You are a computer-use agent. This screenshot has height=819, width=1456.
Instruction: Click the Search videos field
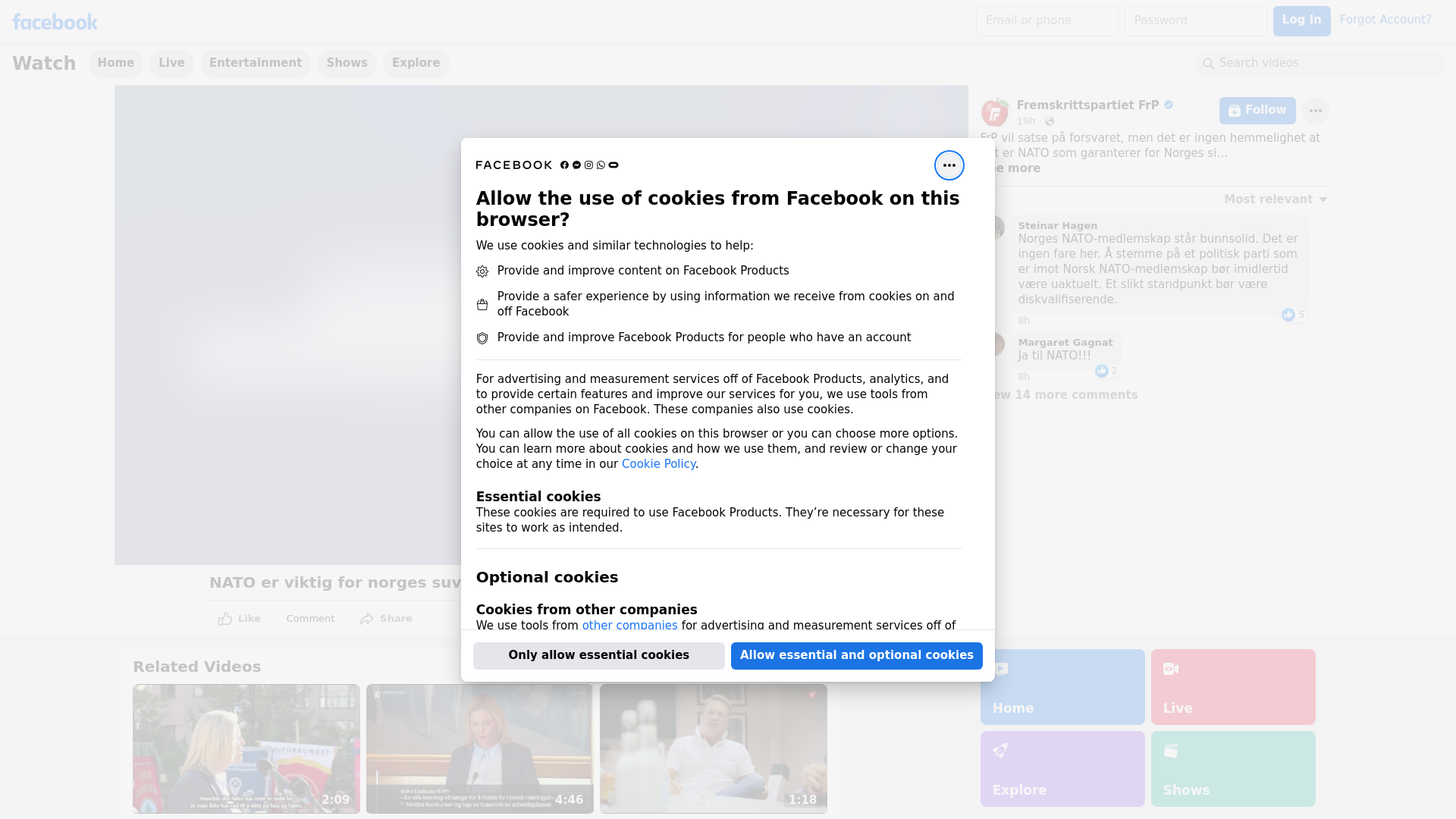(x=1319, y=64)
